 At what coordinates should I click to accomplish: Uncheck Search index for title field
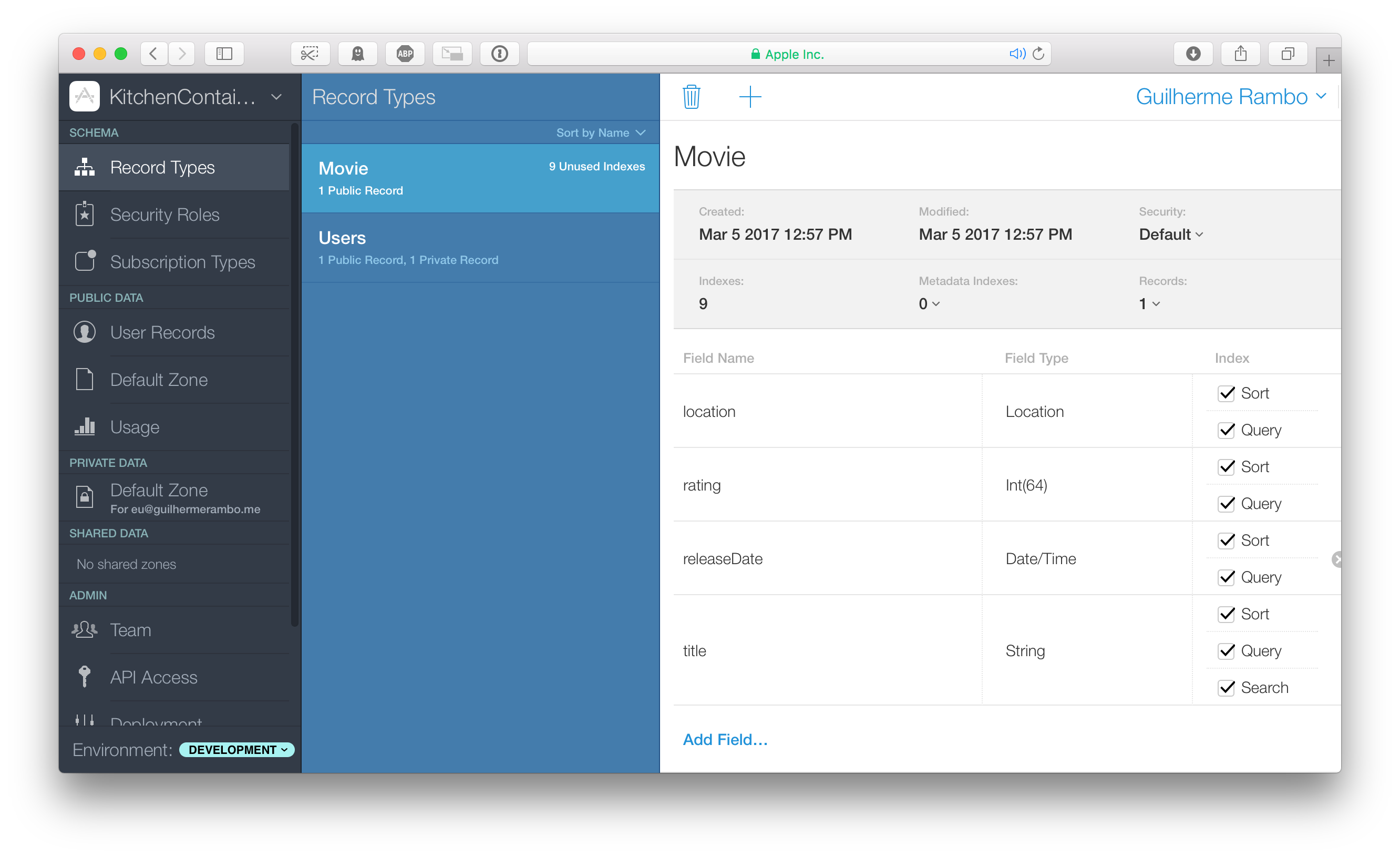[x=1226, y=687]
